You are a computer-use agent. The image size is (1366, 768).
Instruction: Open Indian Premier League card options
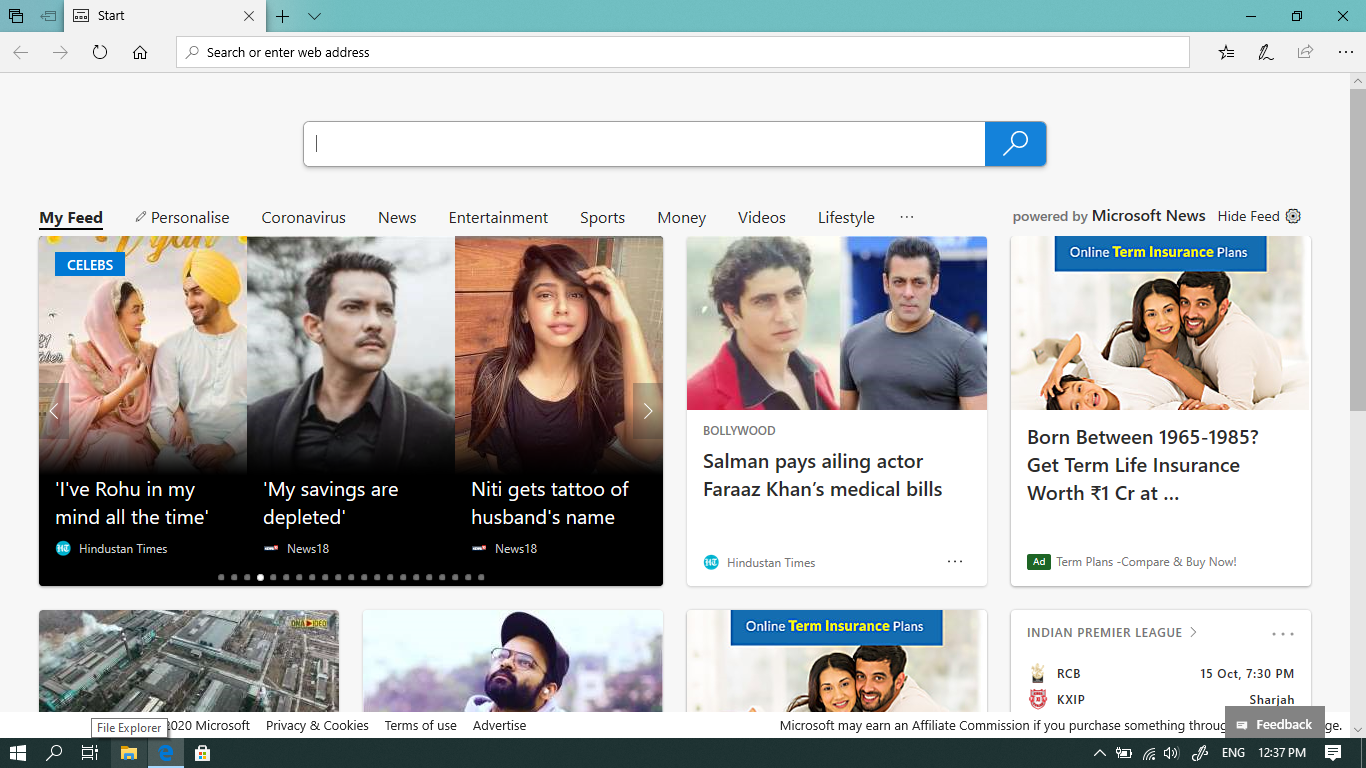click(x=1283, y=633)
